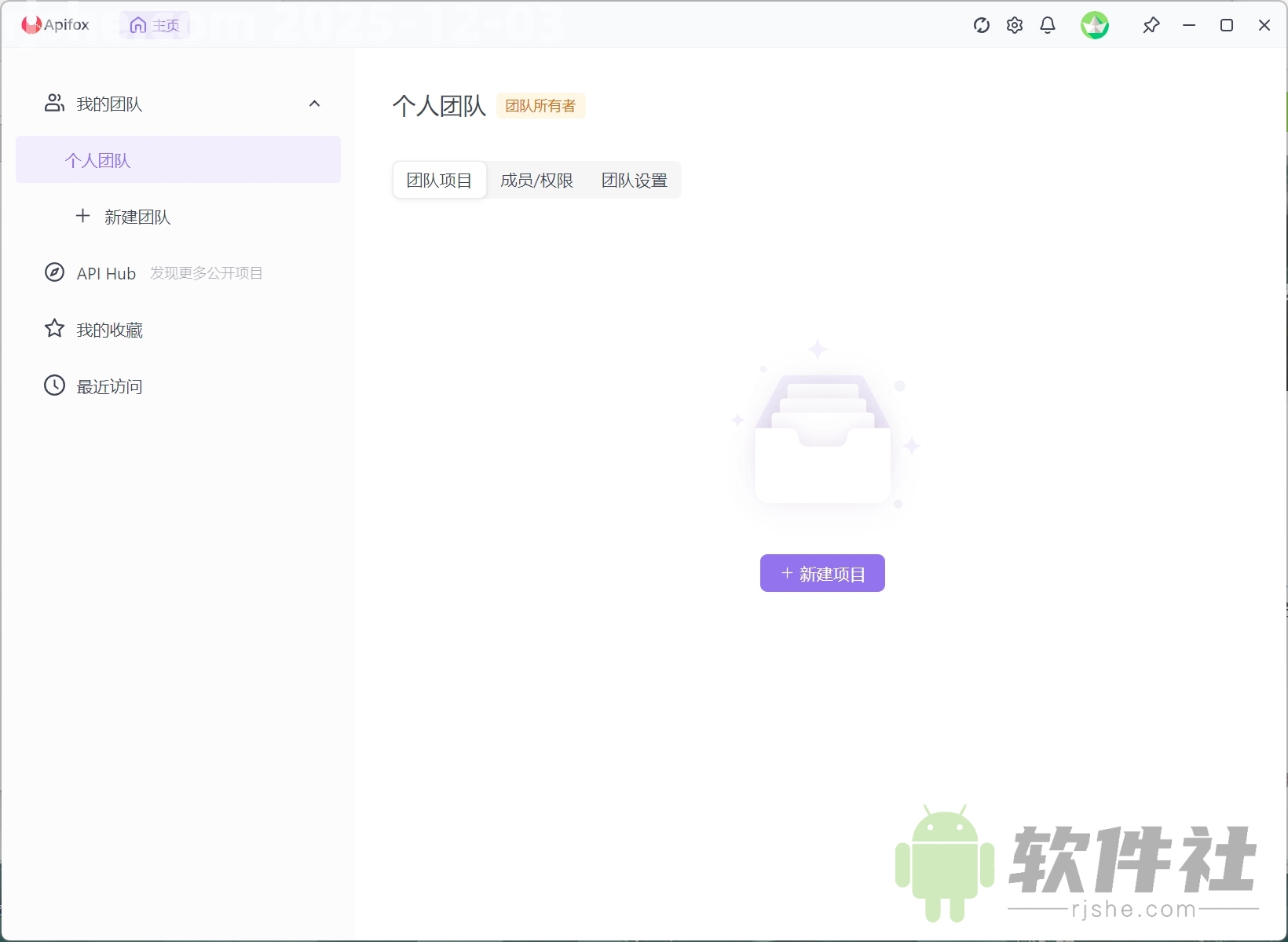Click the home icon on the 主页 tab

(137, 24)
